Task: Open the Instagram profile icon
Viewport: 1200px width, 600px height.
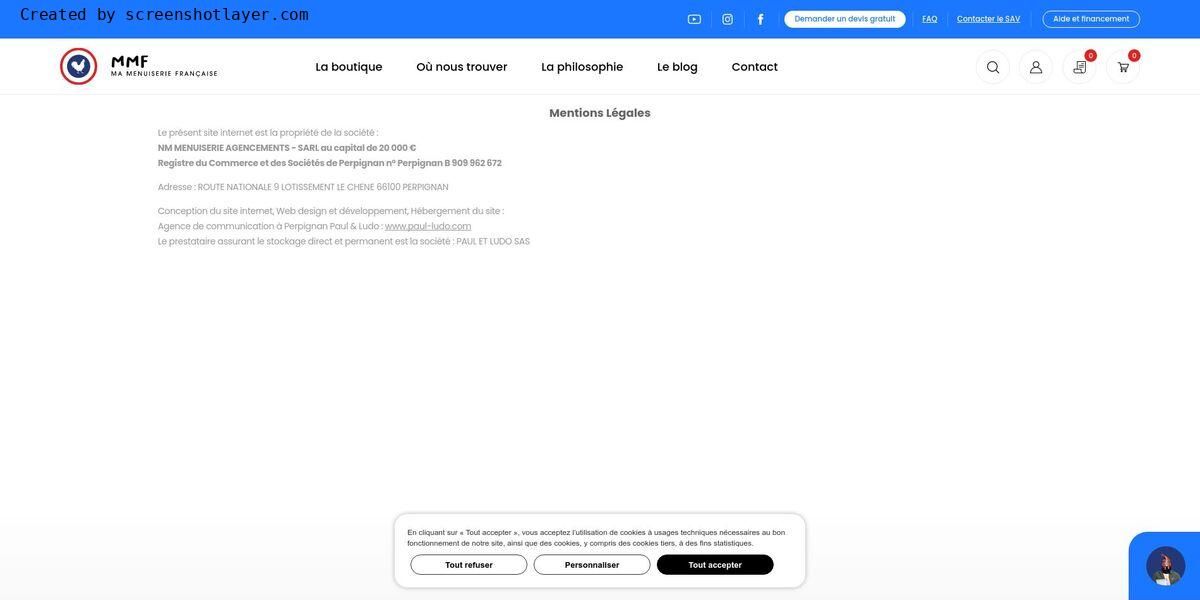Action: 727,19
